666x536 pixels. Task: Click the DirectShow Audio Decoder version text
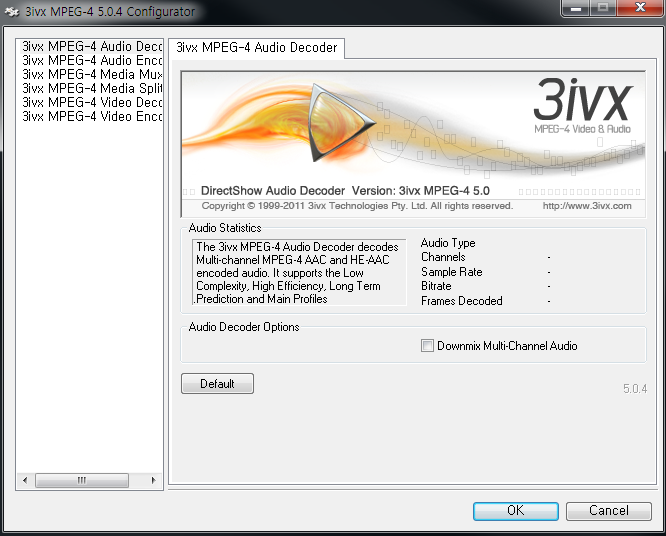click(x=345, y=191)
